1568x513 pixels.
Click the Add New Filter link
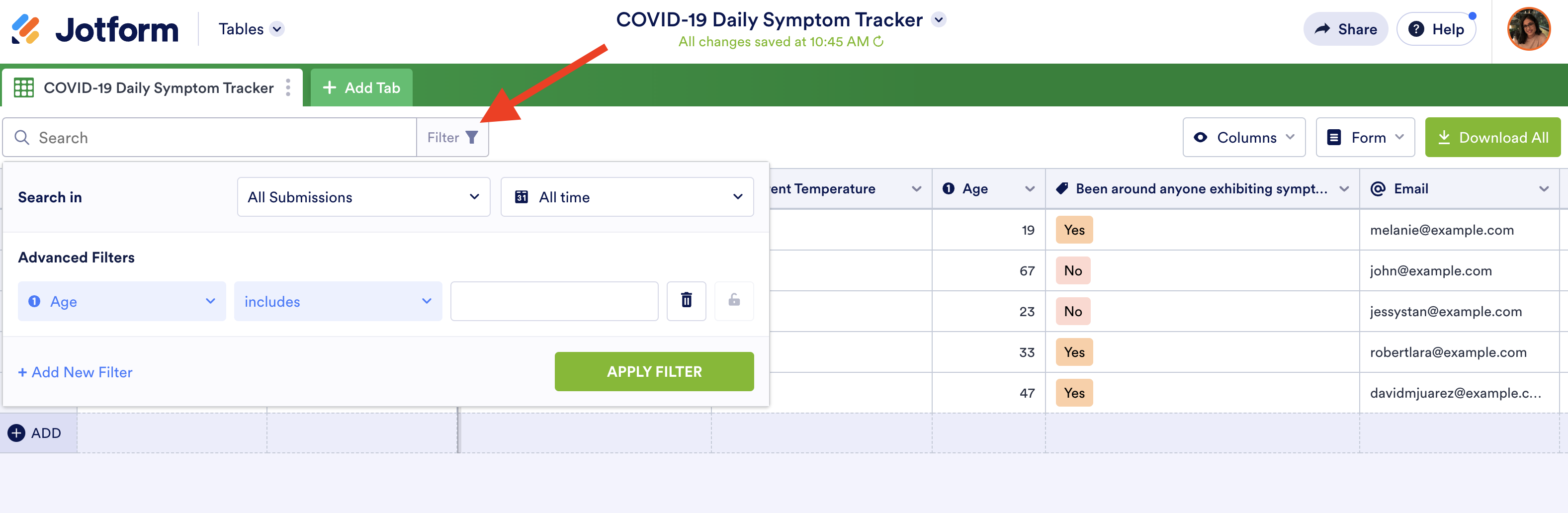tap(76, 372)
